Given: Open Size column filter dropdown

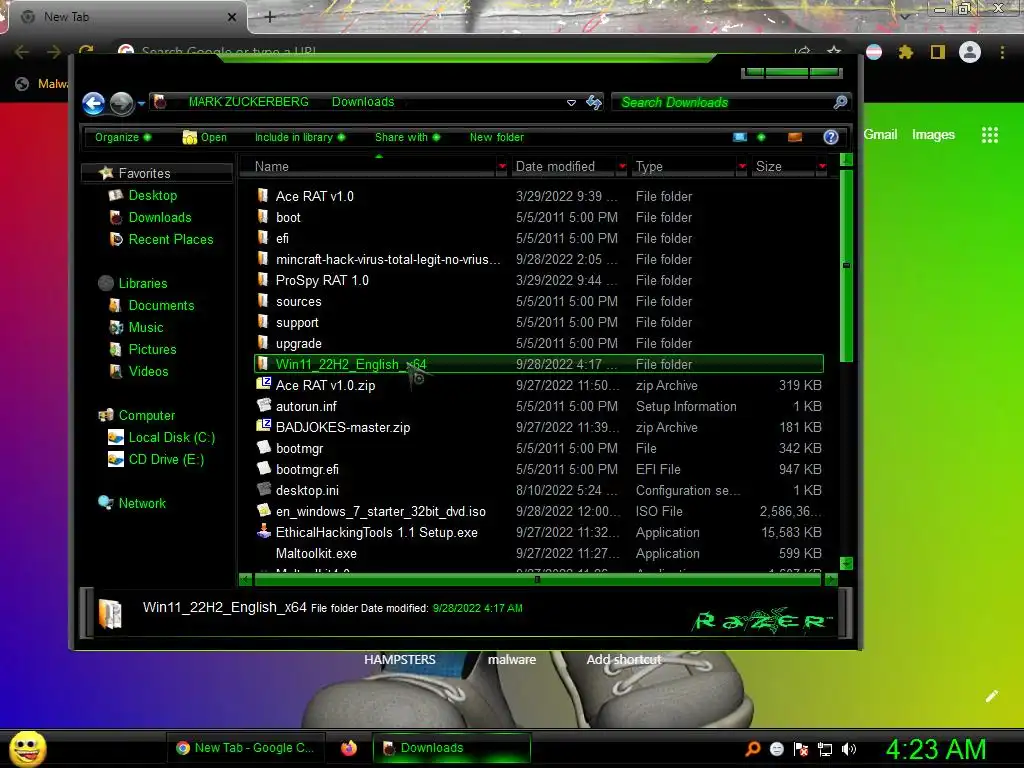Looking at the screenshot, I should tap(822, 167).
